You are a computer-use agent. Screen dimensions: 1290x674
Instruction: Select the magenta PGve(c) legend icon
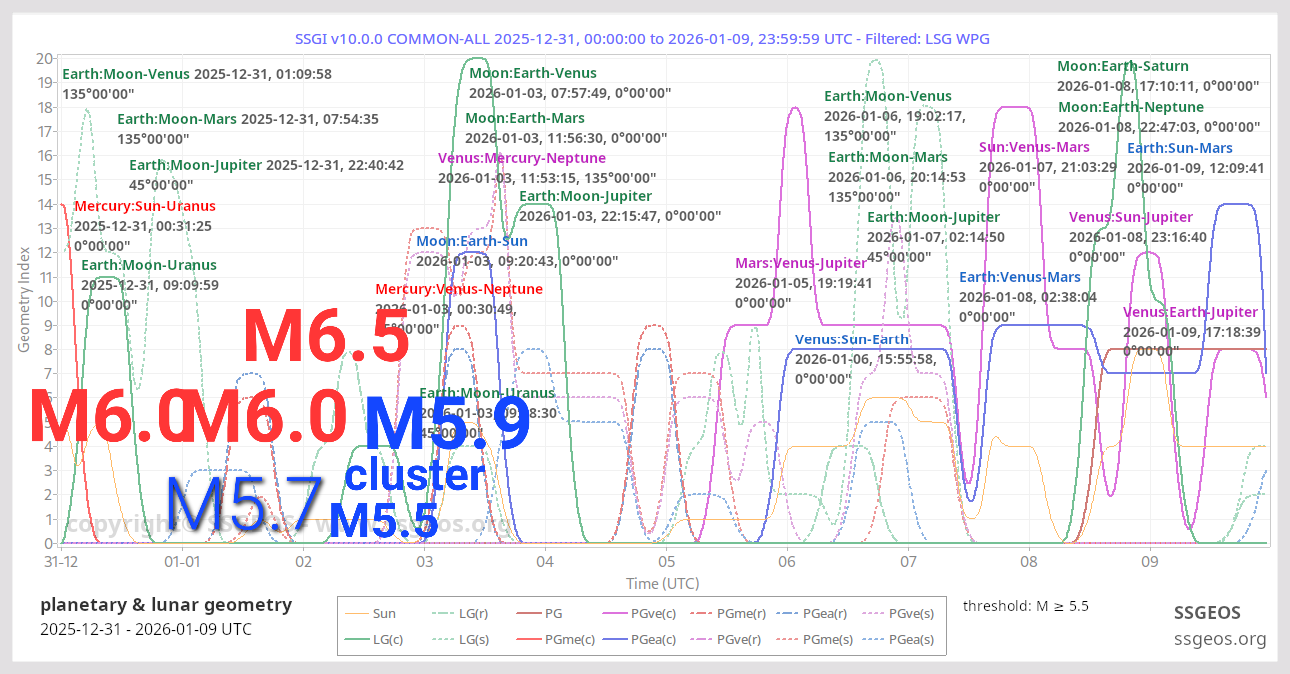(x=614, y=612)
